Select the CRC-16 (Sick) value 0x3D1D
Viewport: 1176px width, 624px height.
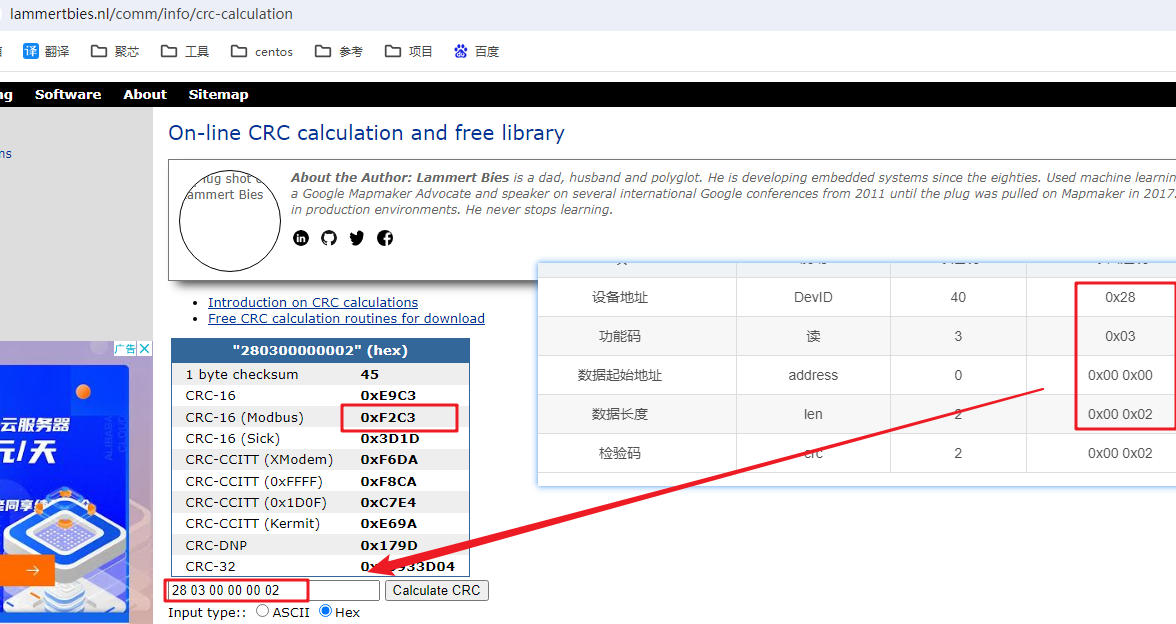[x=389, y=438]
